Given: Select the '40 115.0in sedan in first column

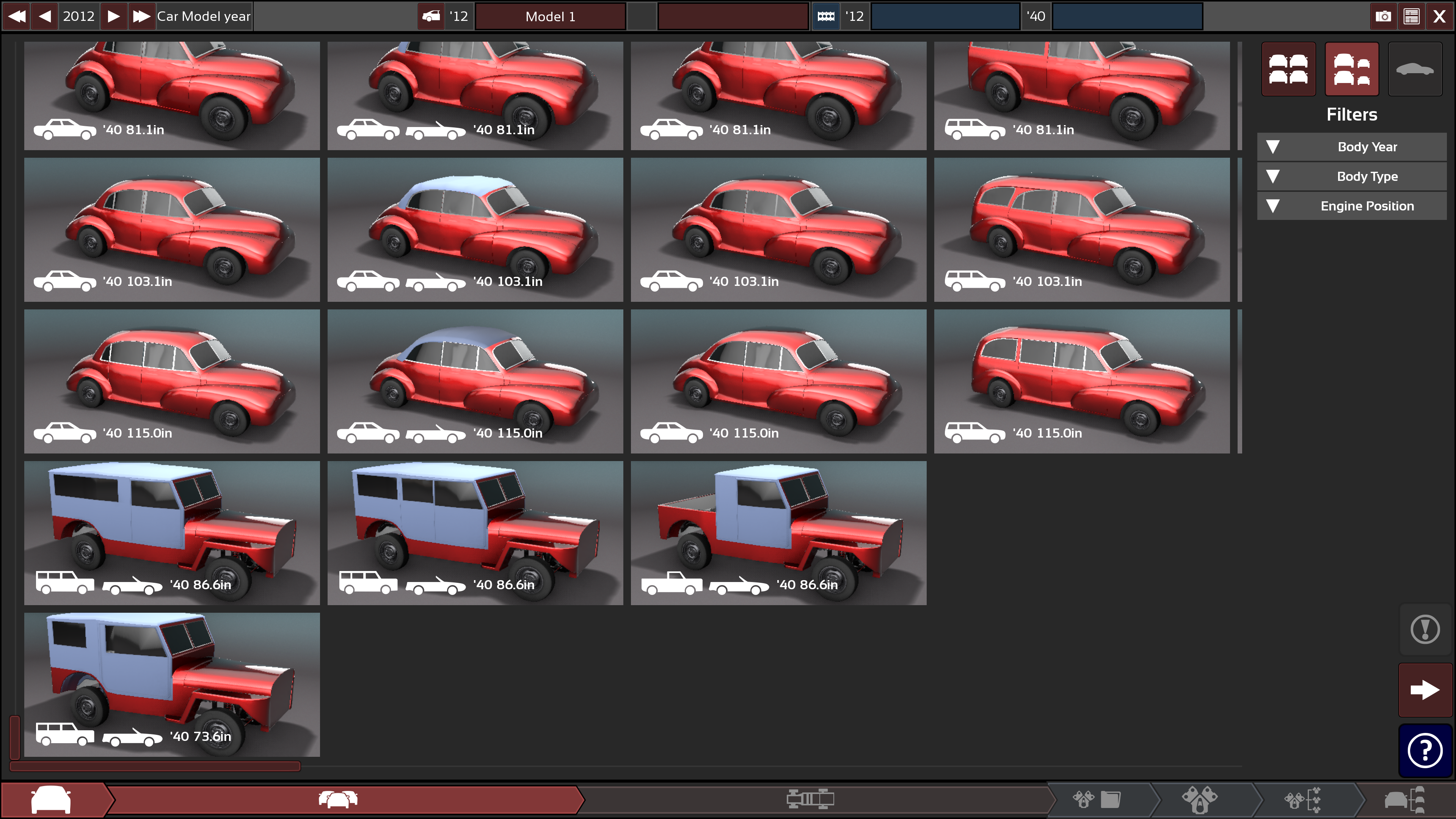Looking at the screenshot, I should point(172,381).
